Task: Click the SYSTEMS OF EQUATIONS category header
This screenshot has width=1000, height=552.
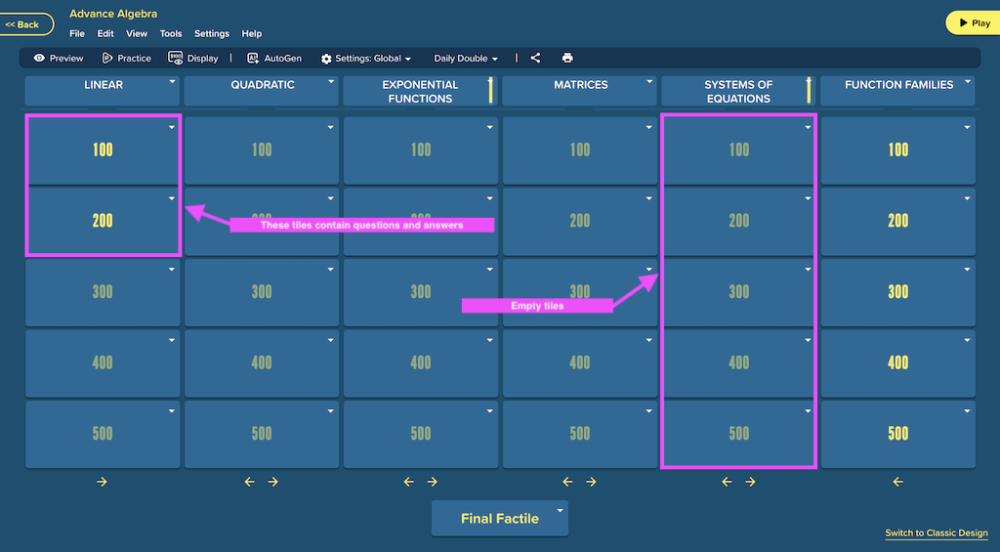Action: tap(739, 91)
